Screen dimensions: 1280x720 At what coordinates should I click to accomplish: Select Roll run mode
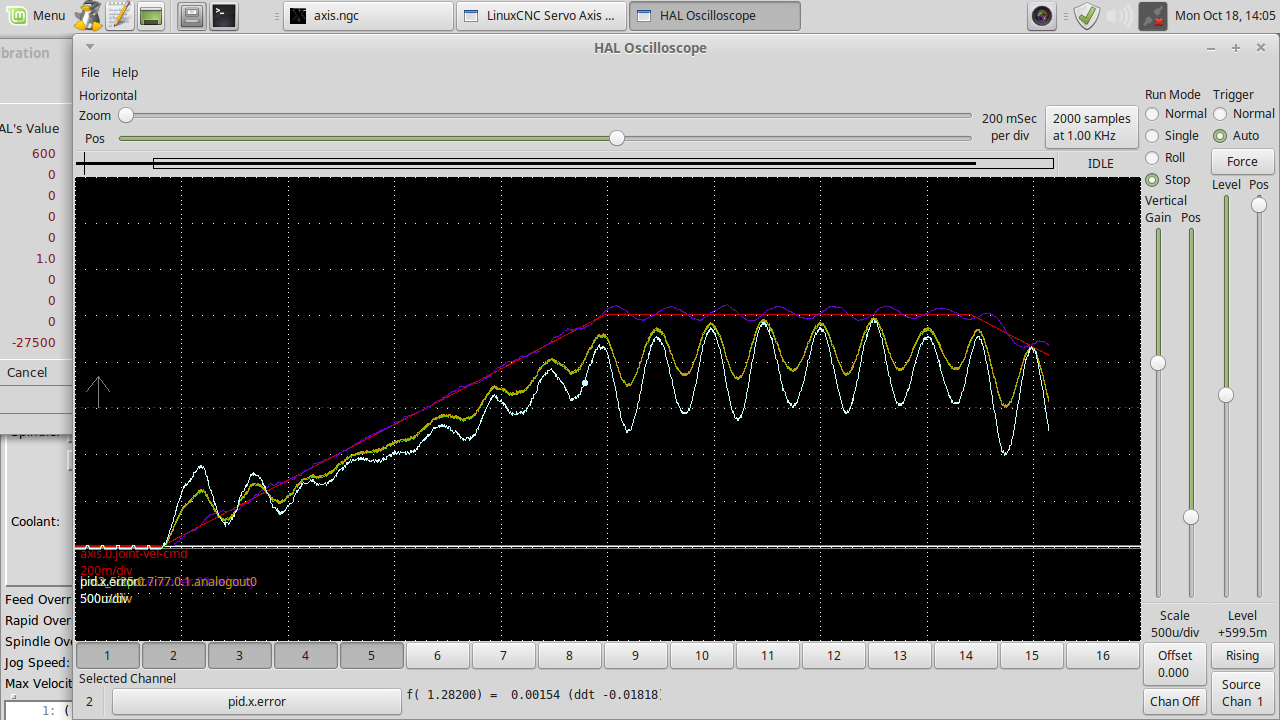[1165, 158]
